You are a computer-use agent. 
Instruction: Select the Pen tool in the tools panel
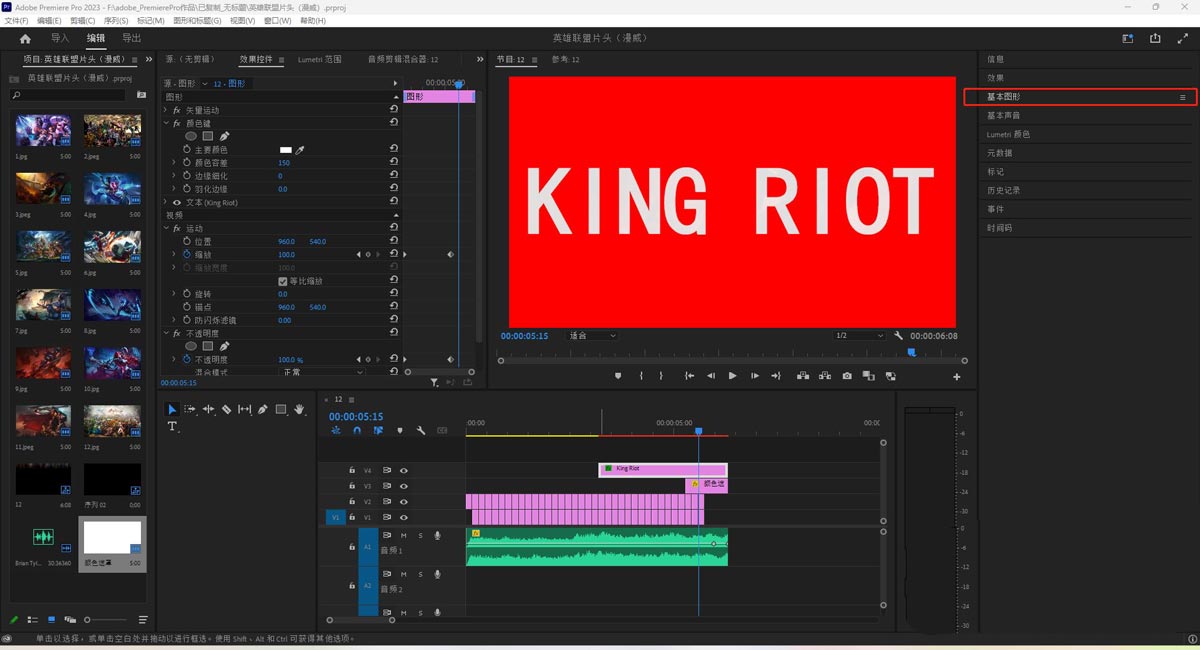[263, 409]
